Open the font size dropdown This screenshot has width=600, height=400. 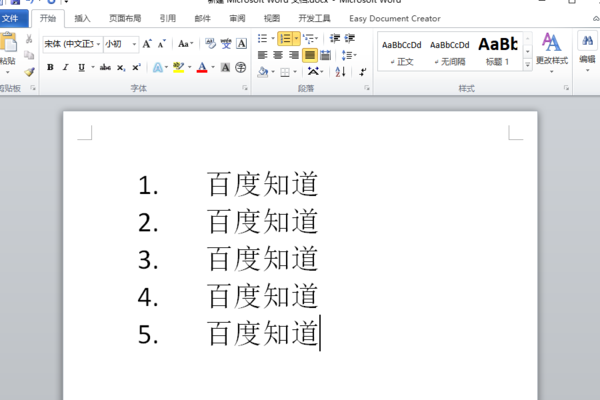pos(134,44)
